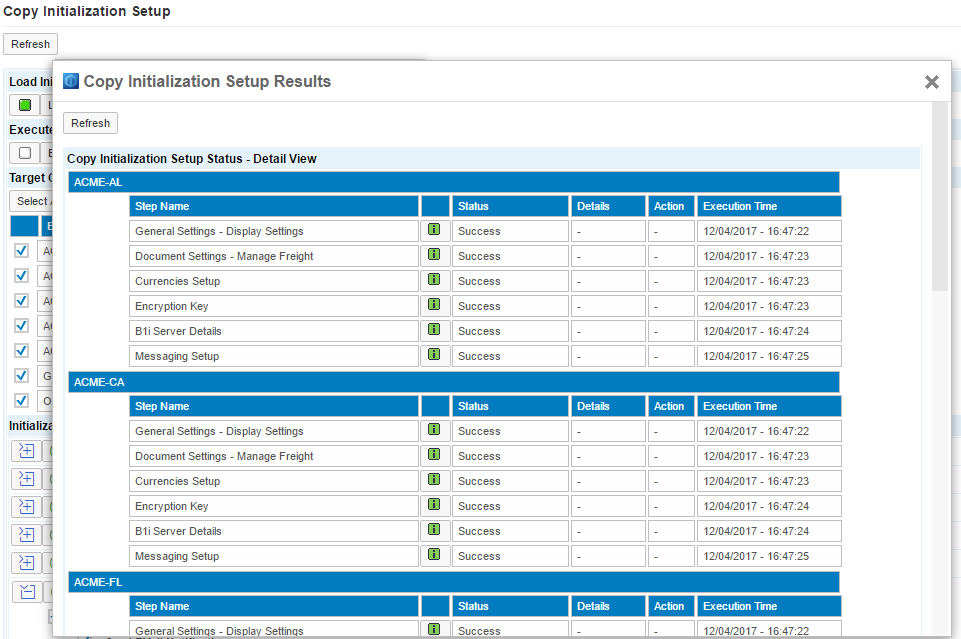The height and width of the screenshot is (639, 961).
Task: Click the info icon for ACME-CA Currencies Setup
Action: pos(434,480)
